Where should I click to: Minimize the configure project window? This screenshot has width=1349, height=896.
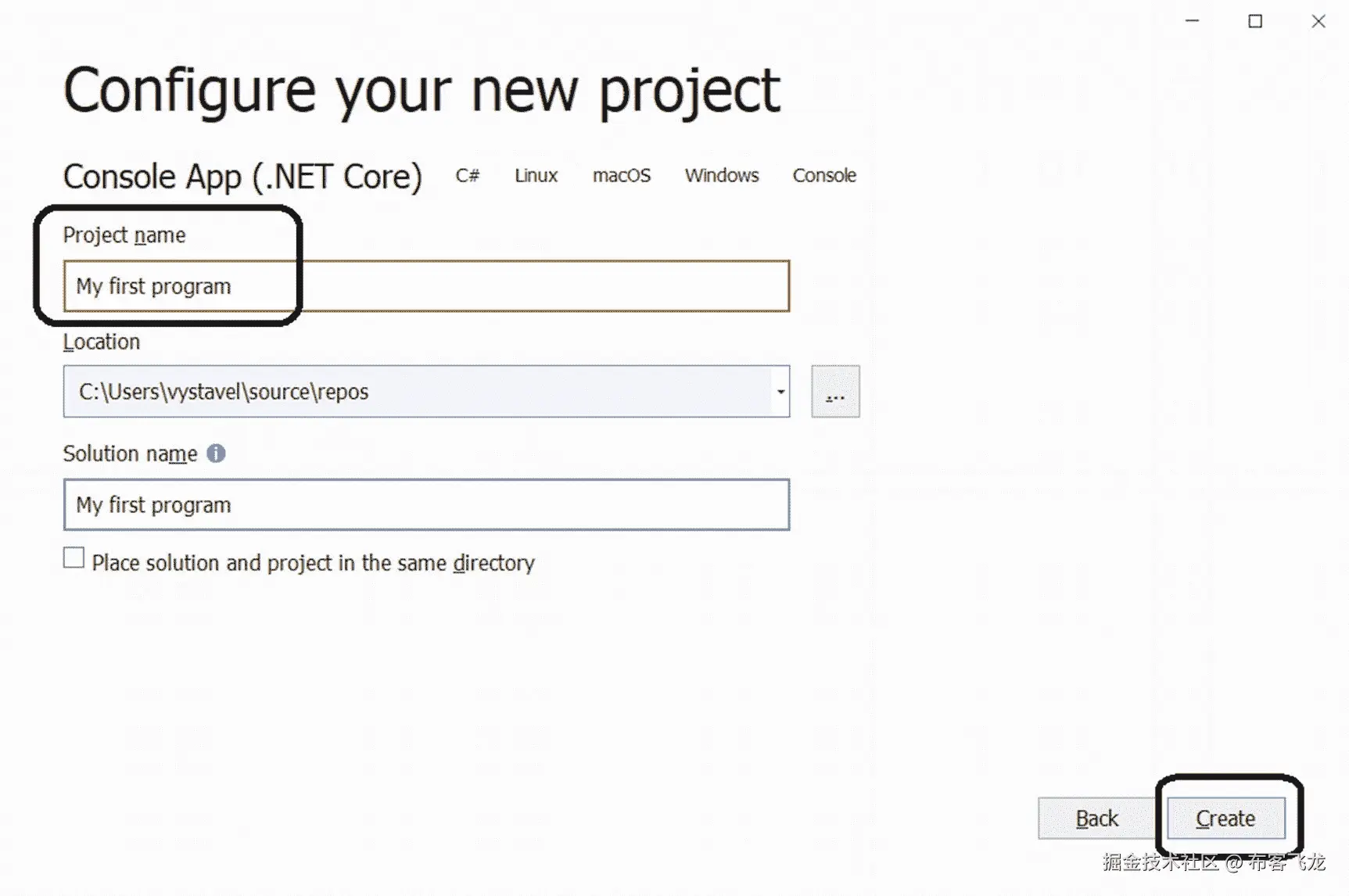tap(1192, 21)
